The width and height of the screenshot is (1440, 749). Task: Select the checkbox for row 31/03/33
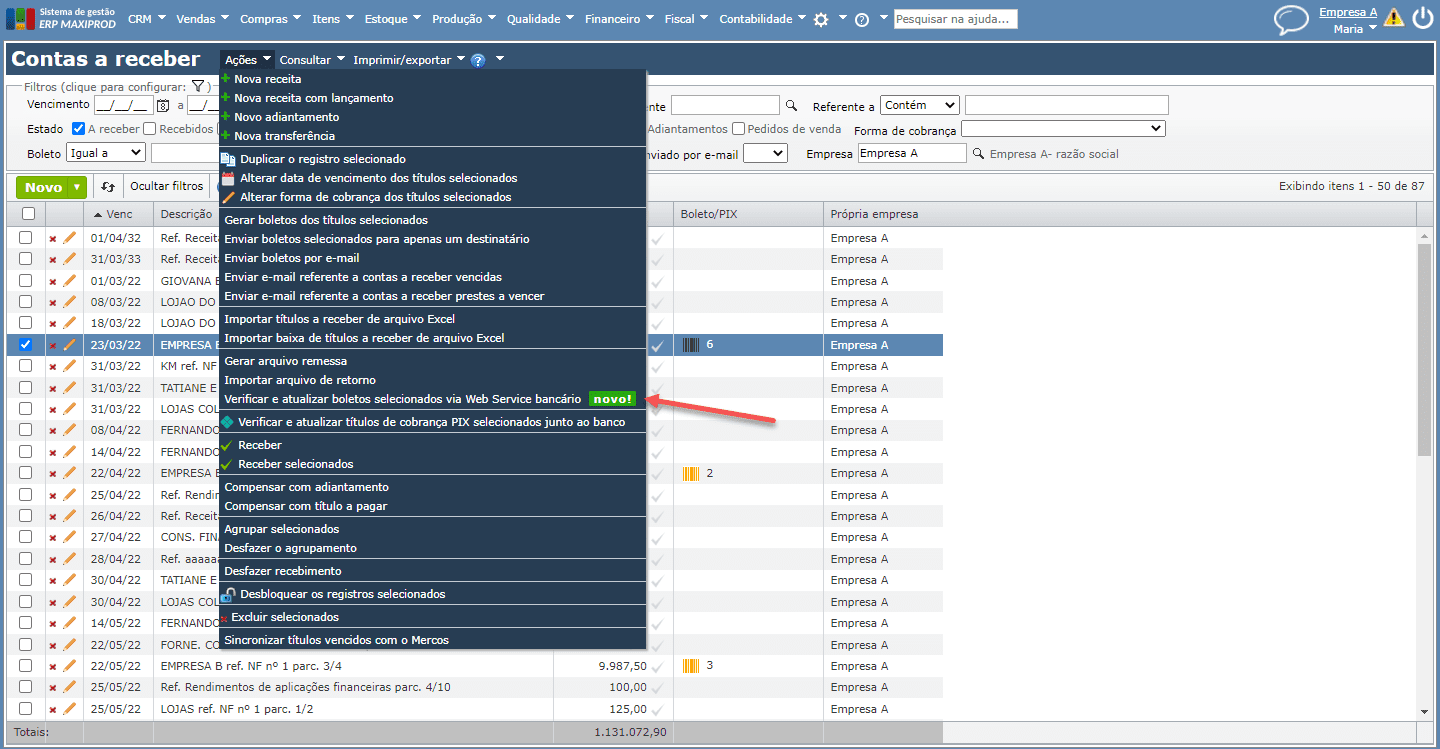[x=26, y=259]
